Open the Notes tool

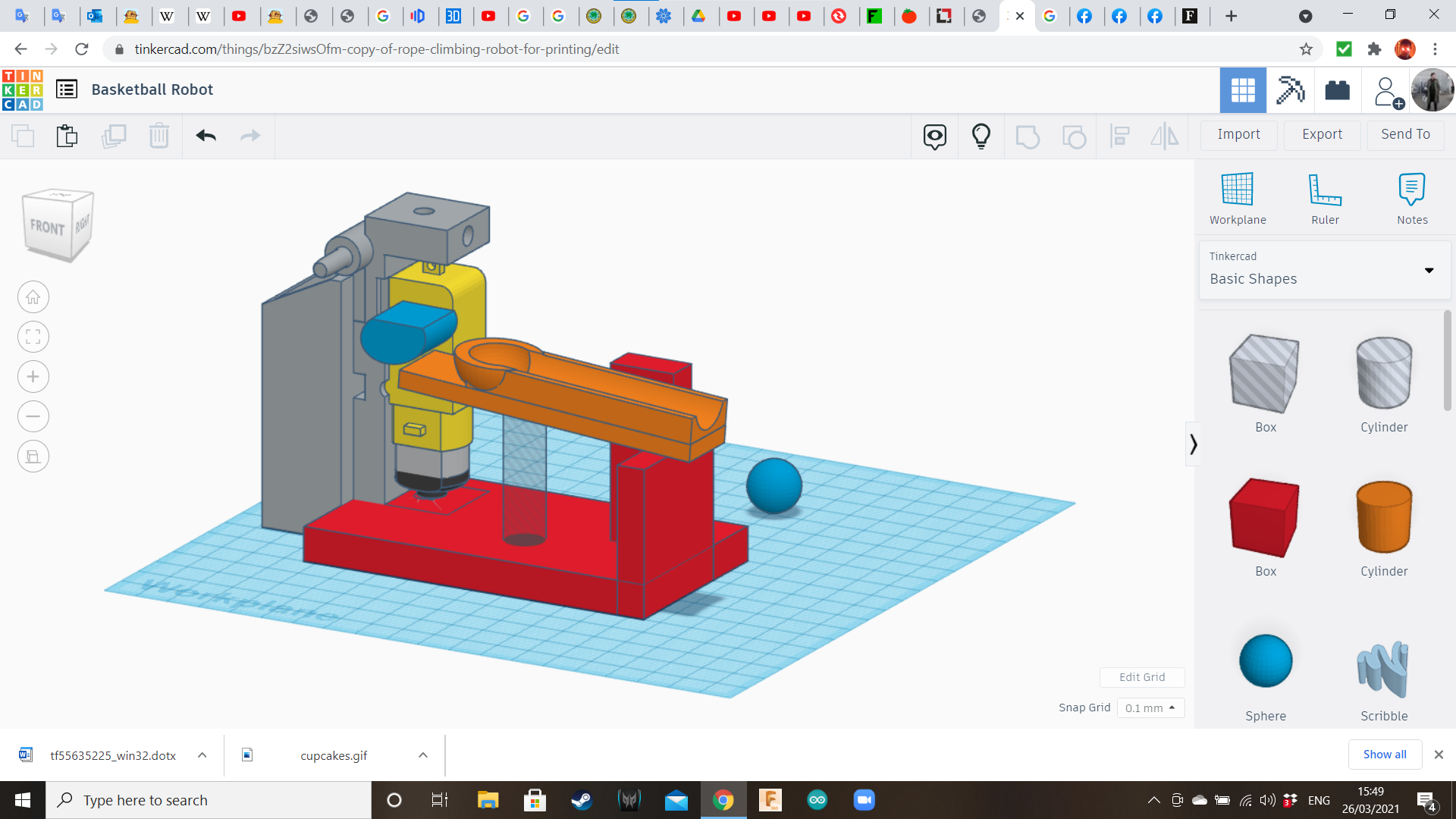click(x=1412, y=197)
